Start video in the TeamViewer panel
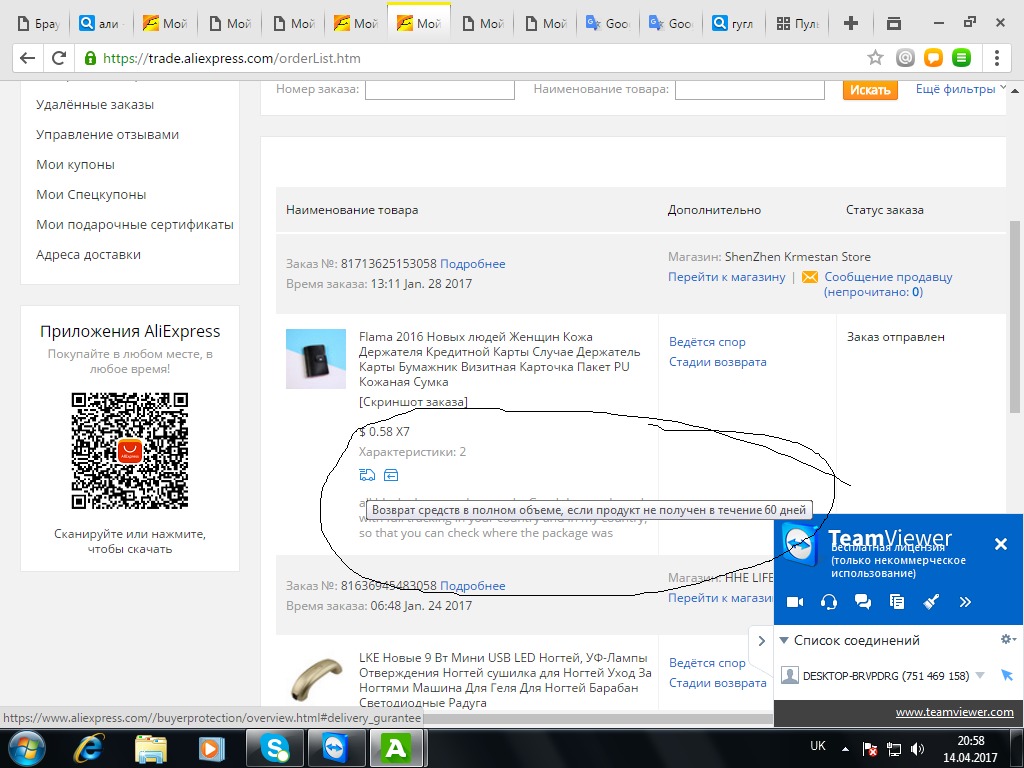This screenshot has height=768, width=1024. (795, 602)
